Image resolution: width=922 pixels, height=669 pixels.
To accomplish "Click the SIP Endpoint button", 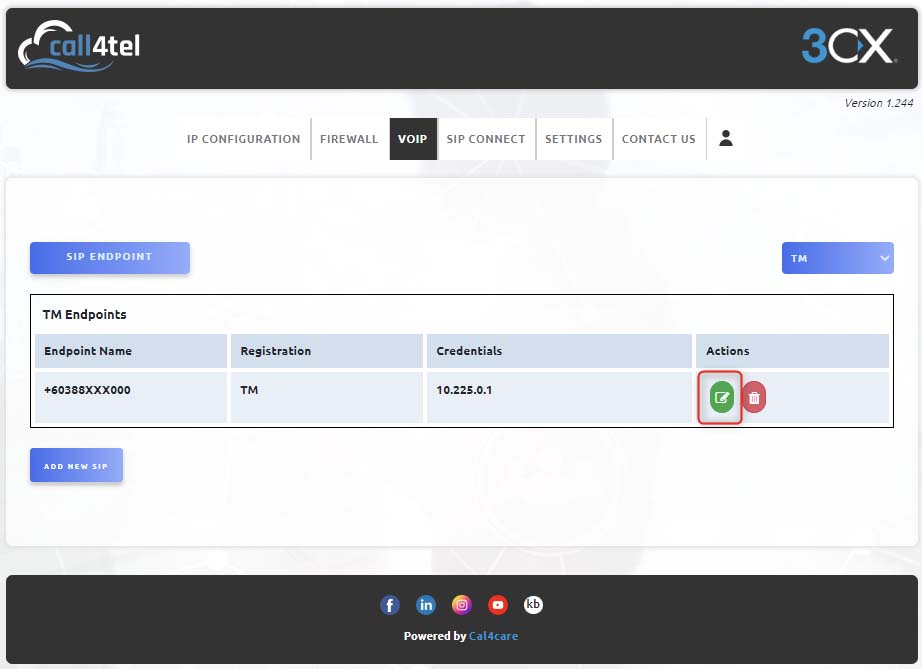I will 110,257.
